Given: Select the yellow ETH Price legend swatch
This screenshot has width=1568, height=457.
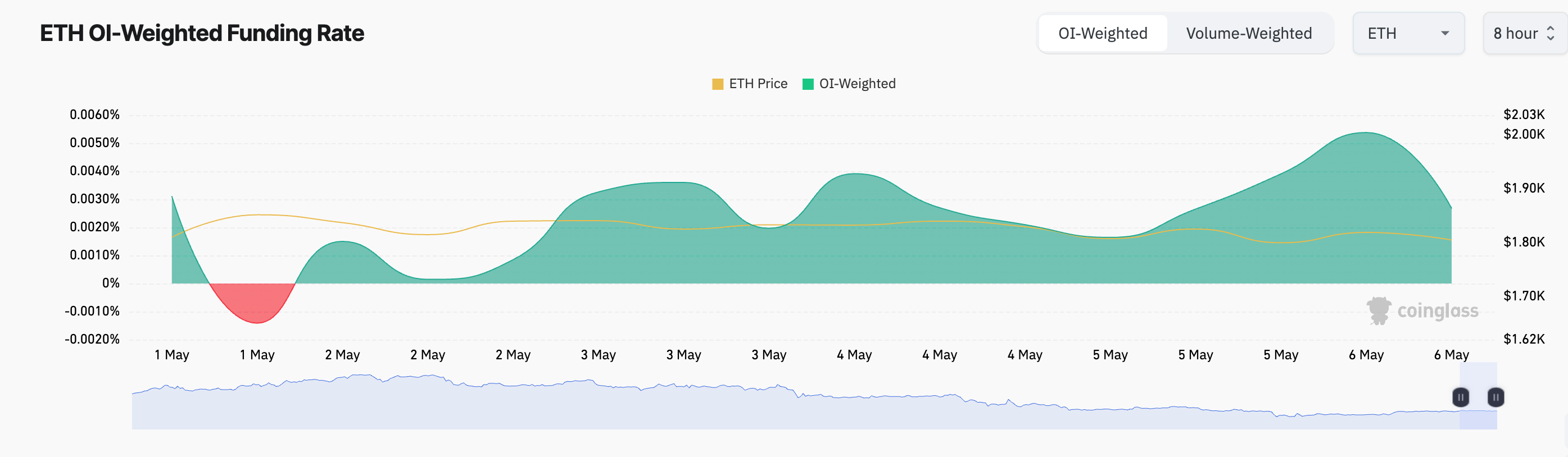Looking at the screenshot, I should coord(719,83).
